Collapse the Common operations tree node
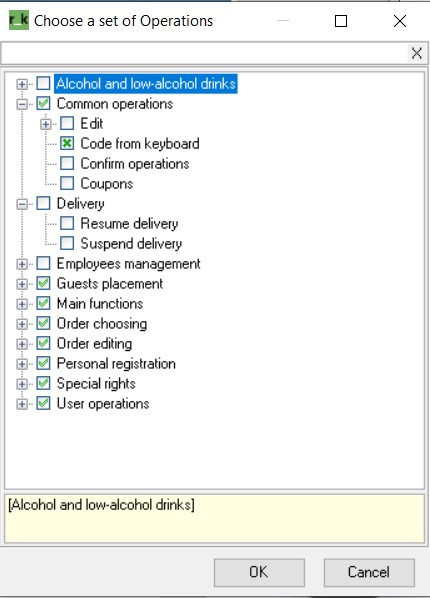Screen dimensions: 430x598 pyautogui.click(x=22, y=104)
